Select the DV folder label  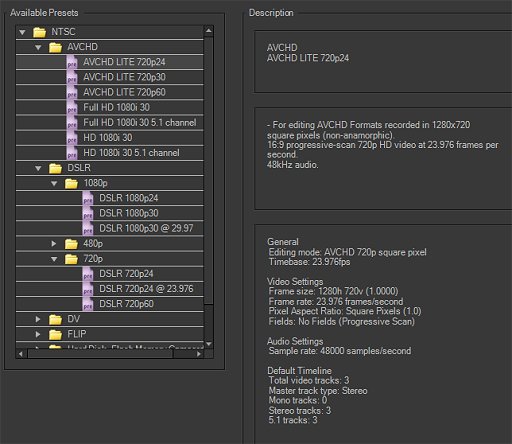tap(74, 319)
